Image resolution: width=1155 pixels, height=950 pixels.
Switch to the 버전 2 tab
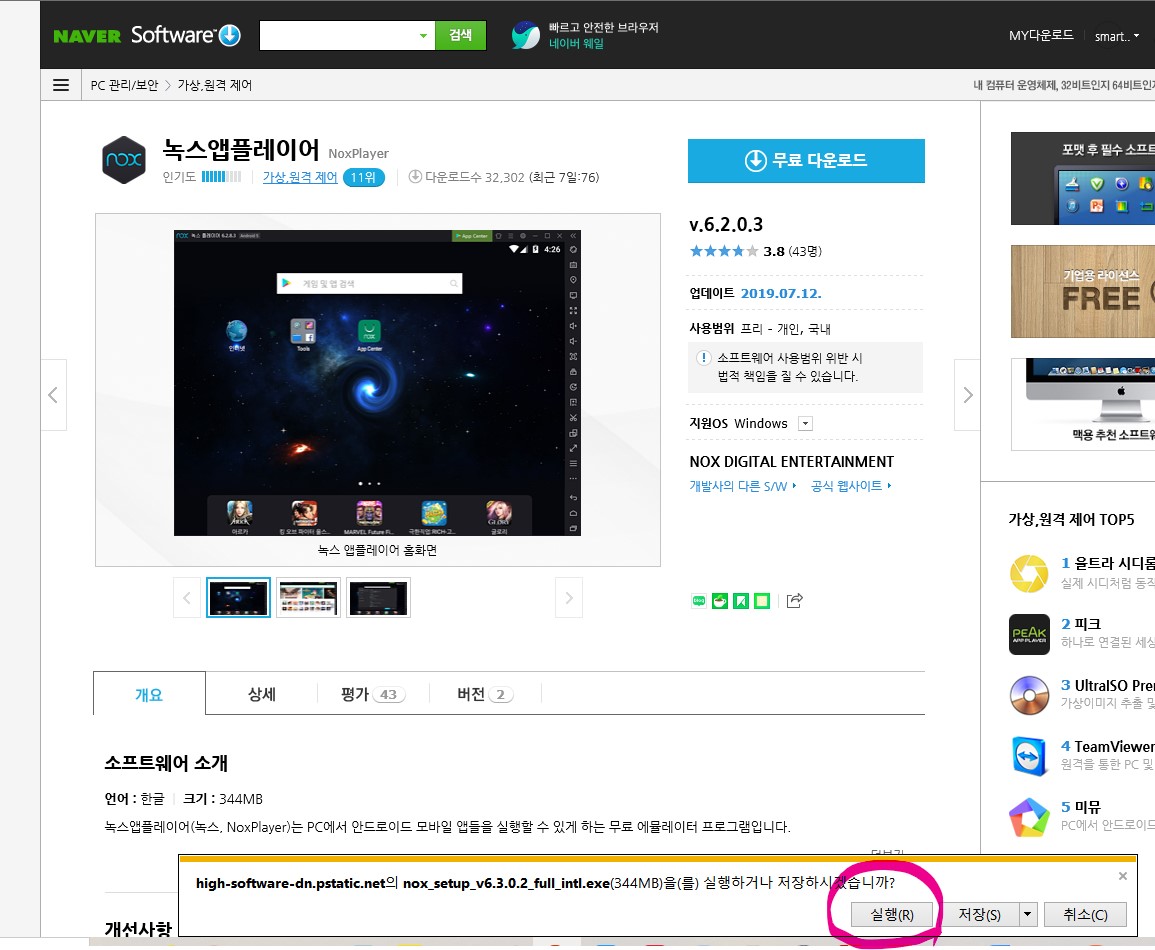point(485,694)
